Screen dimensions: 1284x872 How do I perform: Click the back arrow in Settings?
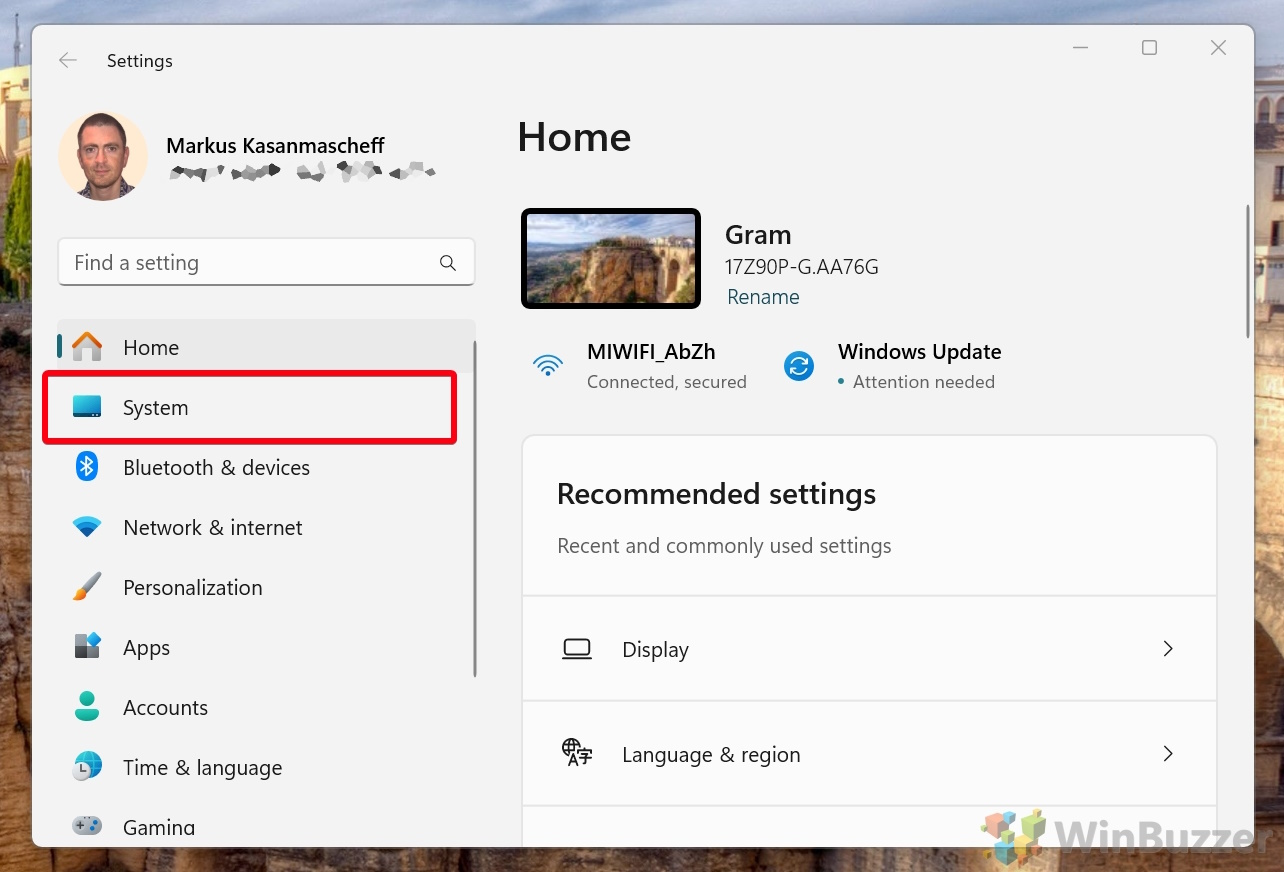coord(68,61)
